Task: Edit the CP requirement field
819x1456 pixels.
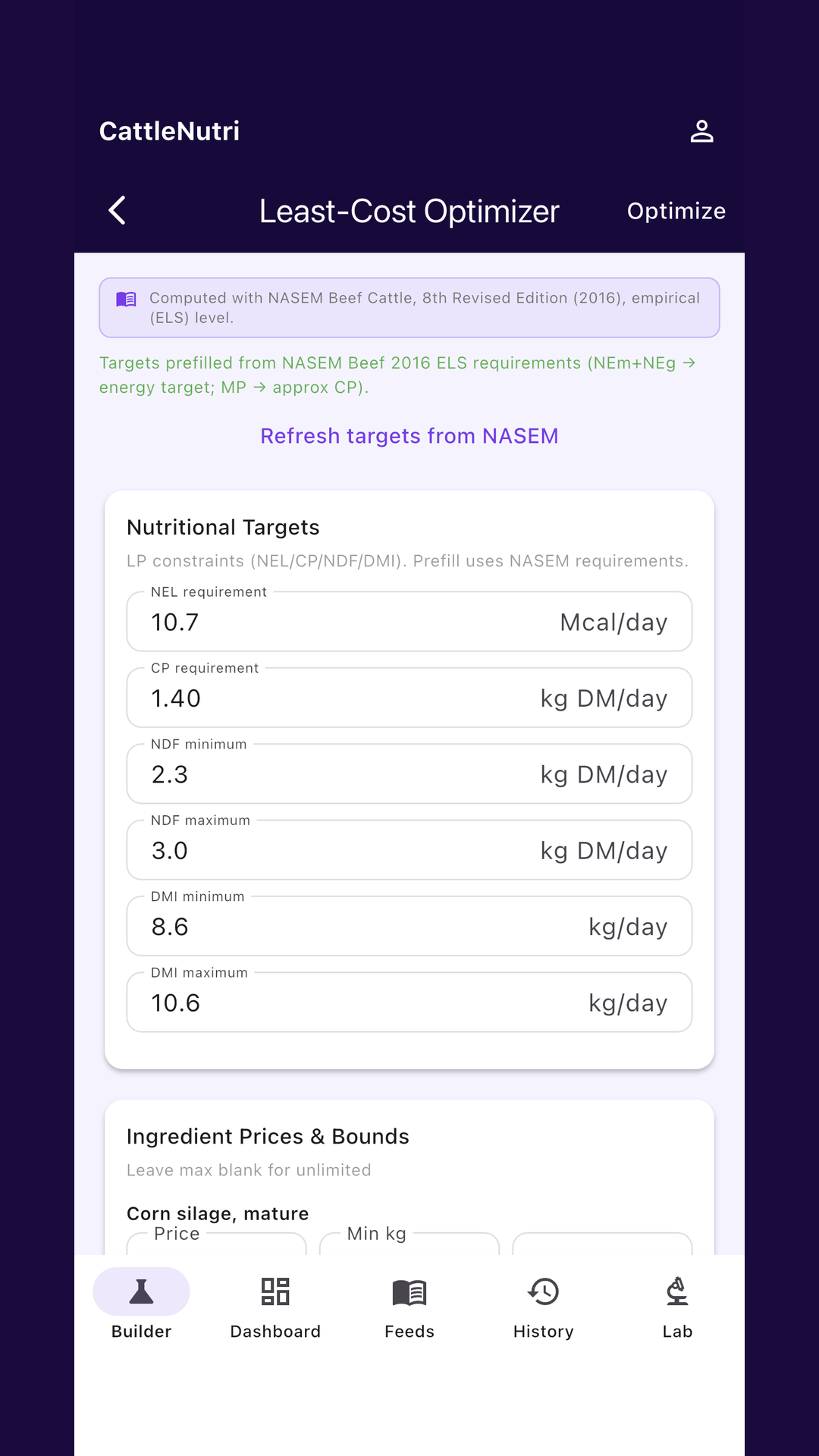Action: (409, 698)
